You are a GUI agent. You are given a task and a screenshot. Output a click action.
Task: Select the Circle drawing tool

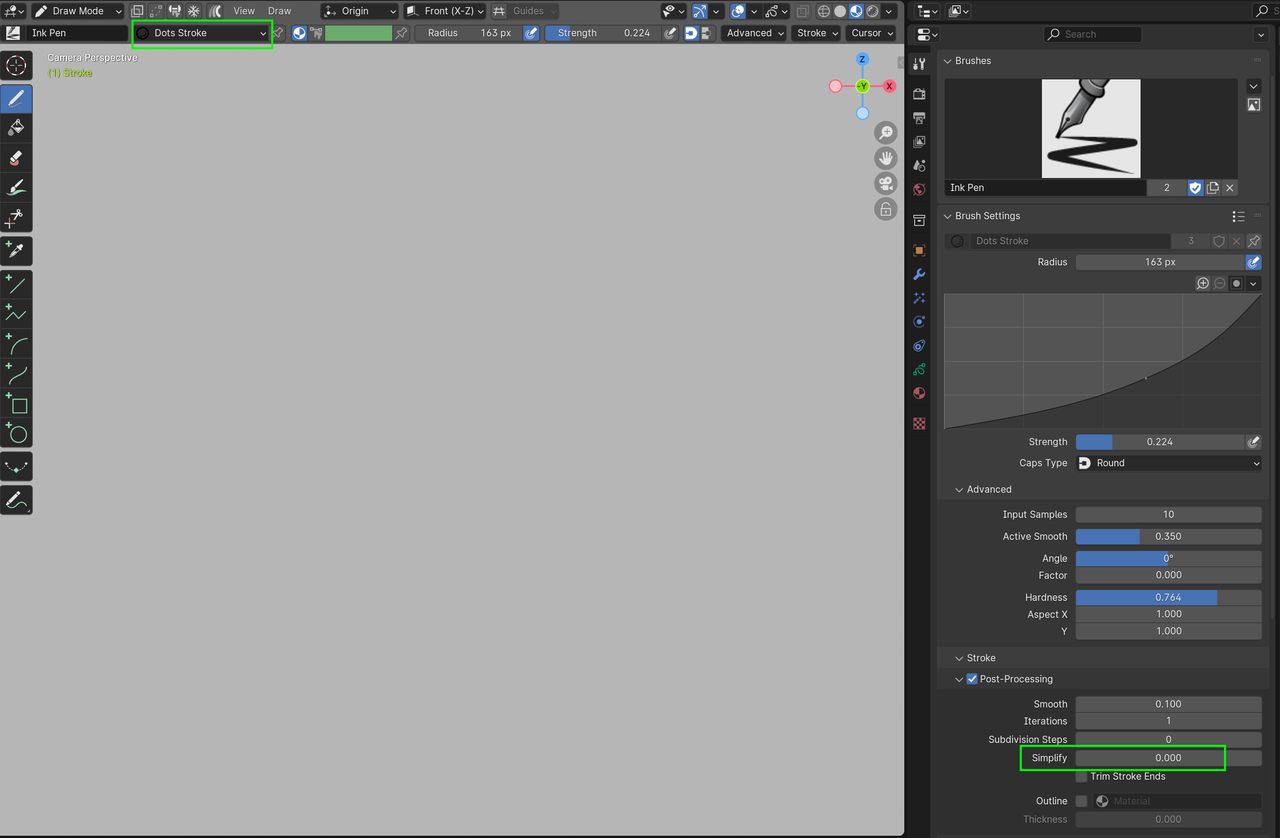[x=16, y=433]
